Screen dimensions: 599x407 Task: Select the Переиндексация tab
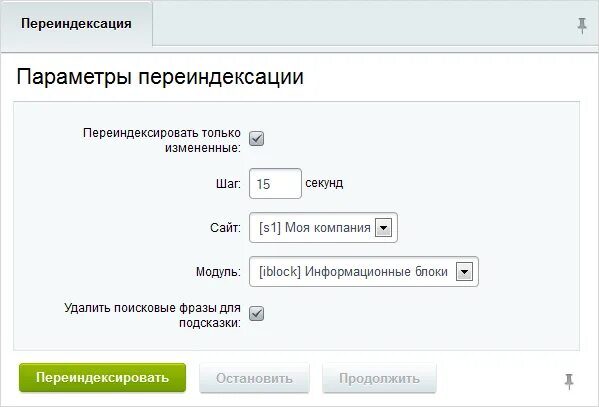(76, 24)
